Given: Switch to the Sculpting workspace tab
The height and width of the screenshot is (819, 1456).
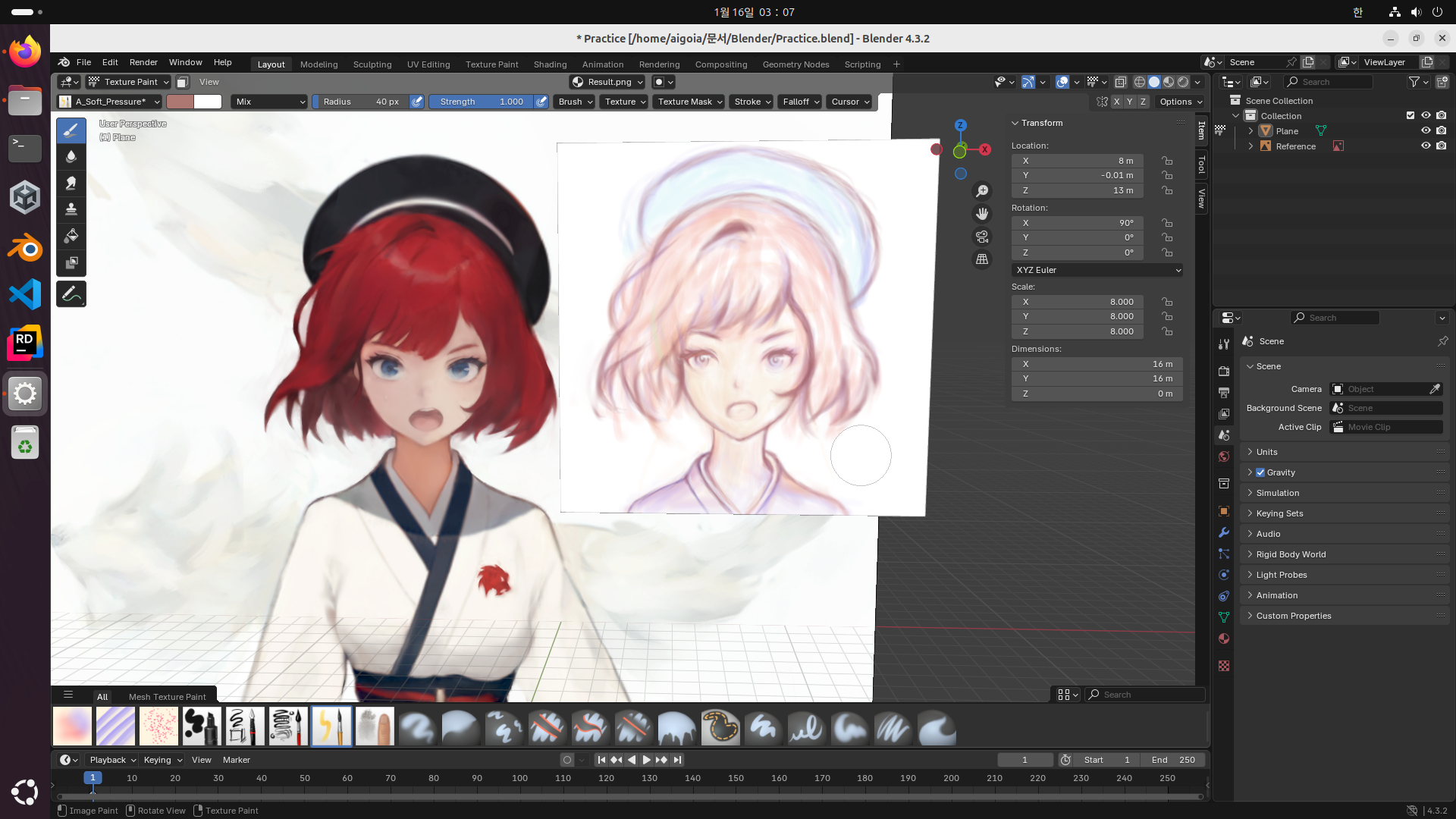Looking at the screenshot, I should click(372, 64).
